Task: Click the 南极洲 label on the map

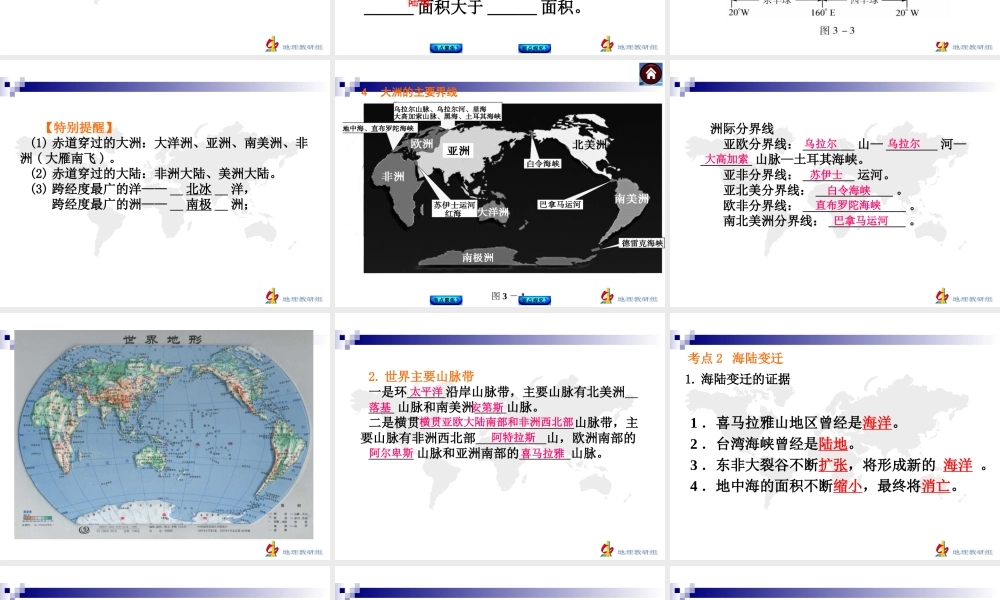Action: (x=478, y=258)
